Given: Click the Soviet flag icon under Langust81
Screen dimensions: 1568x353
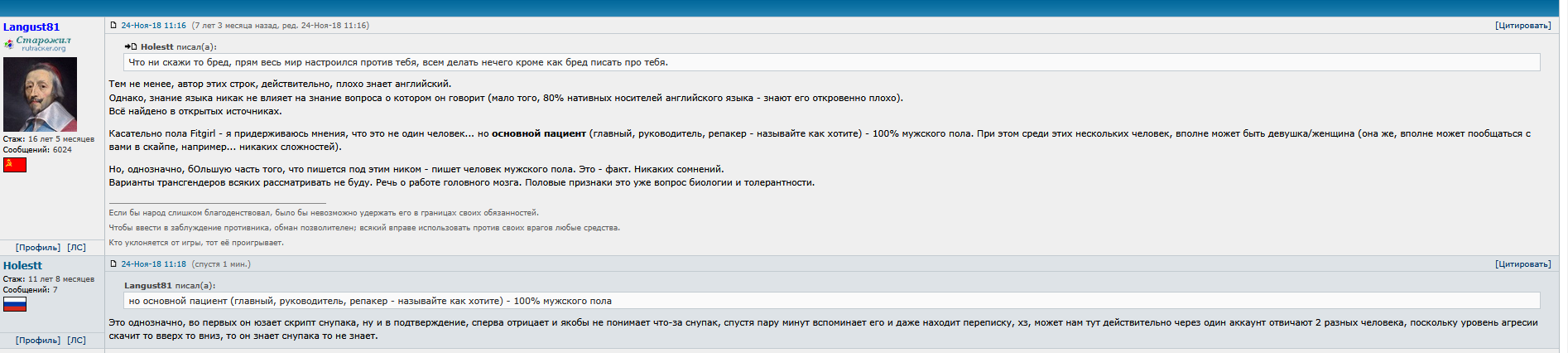Looking at the screenshot, I should [15, 165].
